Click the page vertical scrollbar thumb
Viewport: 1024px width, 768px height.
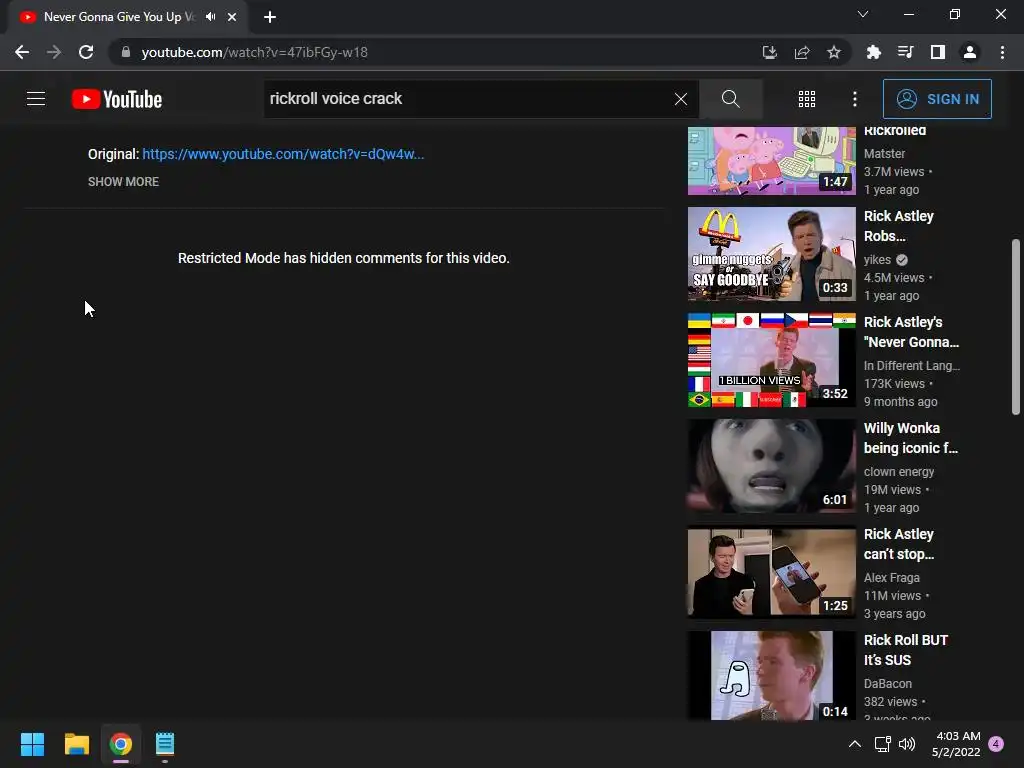(x=1016, y=327)
